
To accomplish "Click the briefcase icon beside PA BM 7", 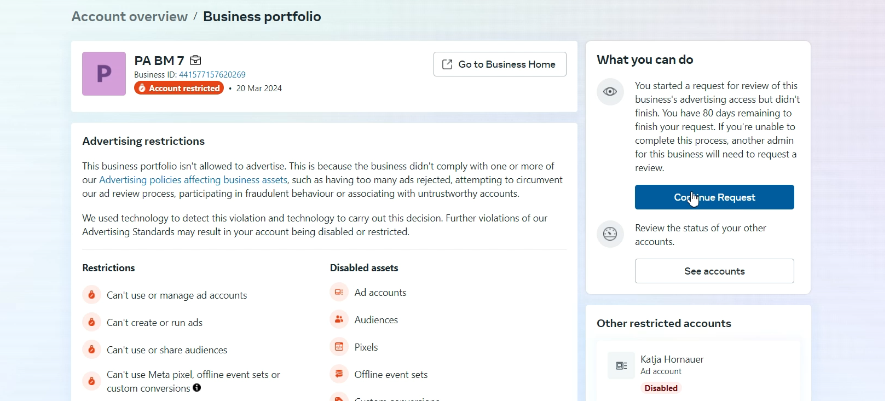I will pyautogui.click(x=196, y=61).
